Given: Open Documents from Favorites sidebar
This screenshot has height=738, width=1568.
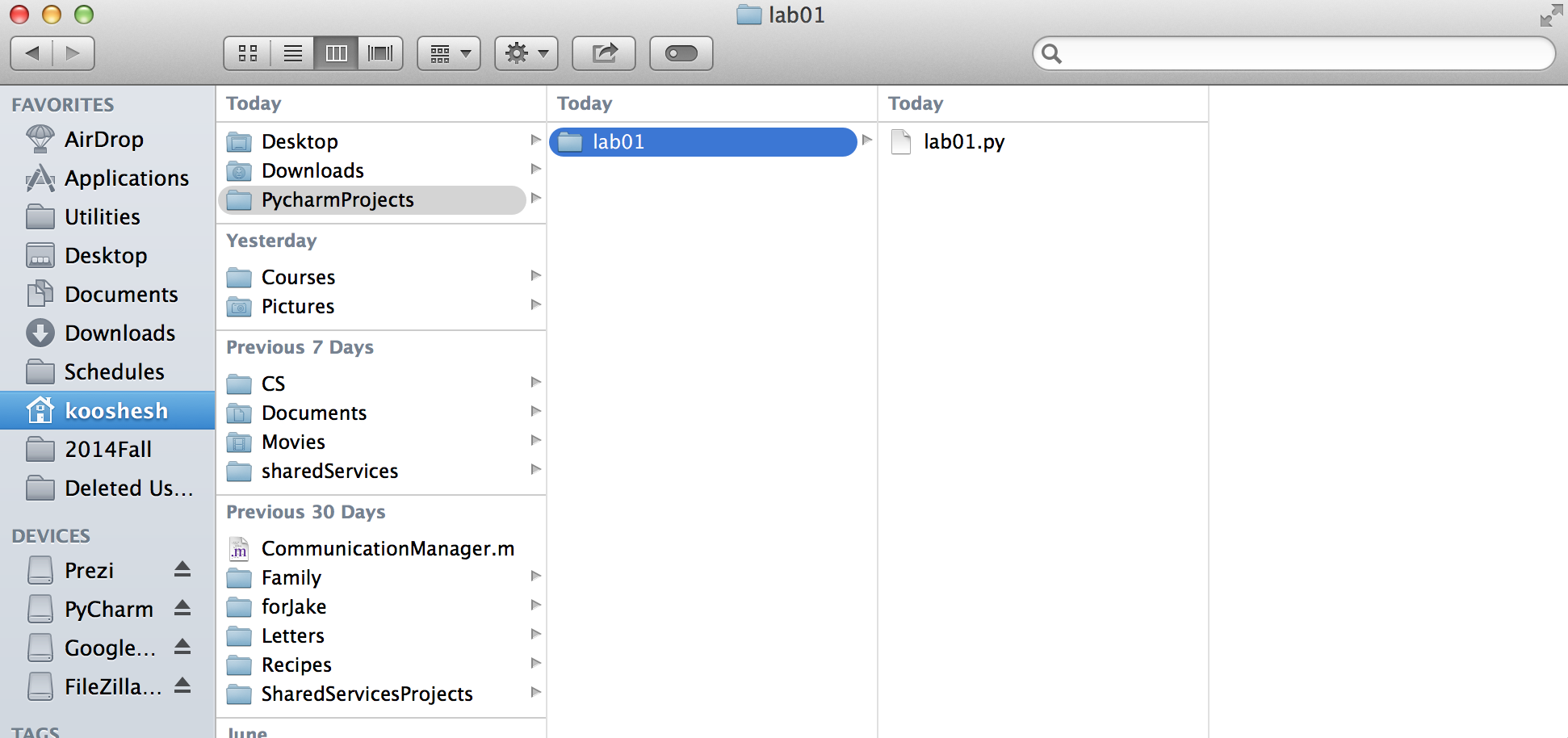Looking at the screenshot, I should point(121,294).
